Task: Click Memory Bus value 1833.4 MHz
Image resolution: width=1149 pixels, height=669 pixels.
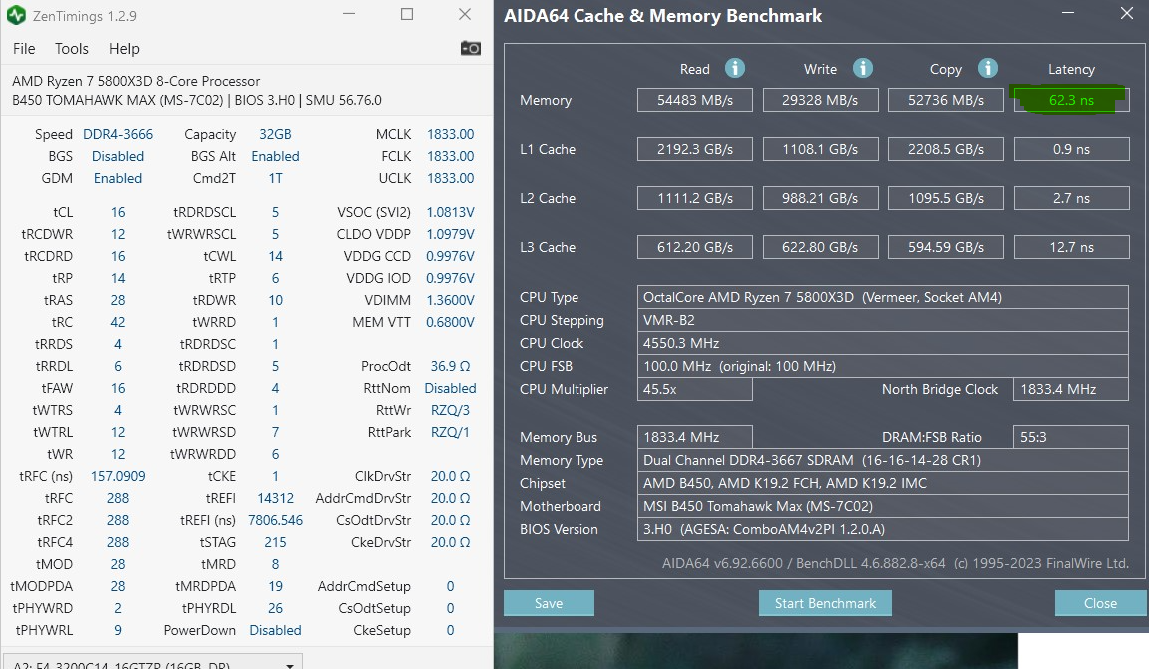Action: click(x=695, y=437)
